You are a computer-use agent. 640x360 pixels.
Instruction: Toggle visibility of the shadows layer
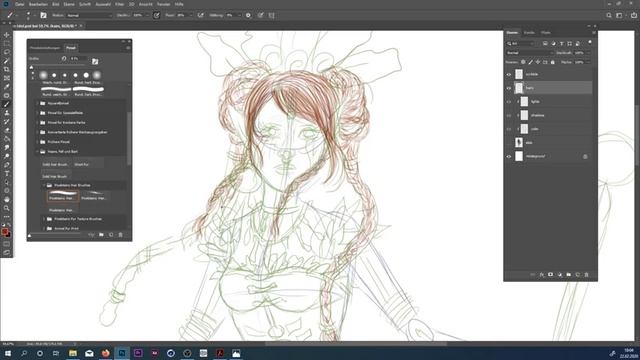pyautogui.click(x=509, y=115)
